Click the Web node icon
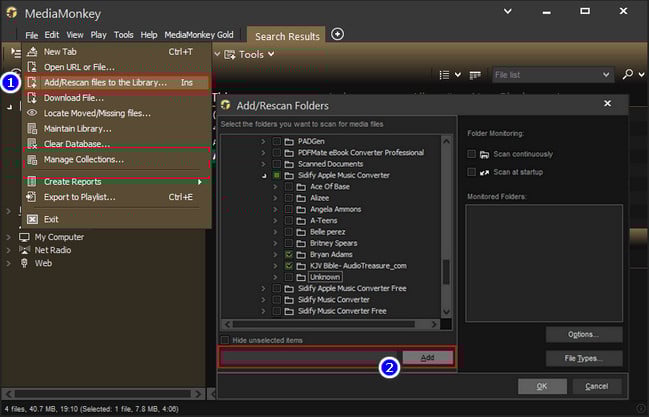649x417 pixels. 24,263
